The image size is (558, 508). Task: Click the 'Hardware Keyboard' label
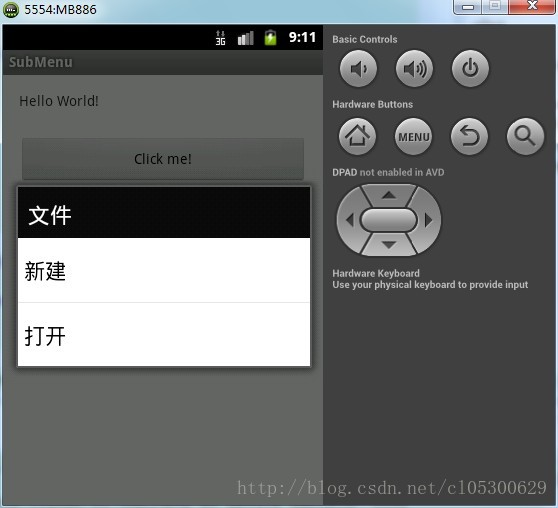coord(376,273)
